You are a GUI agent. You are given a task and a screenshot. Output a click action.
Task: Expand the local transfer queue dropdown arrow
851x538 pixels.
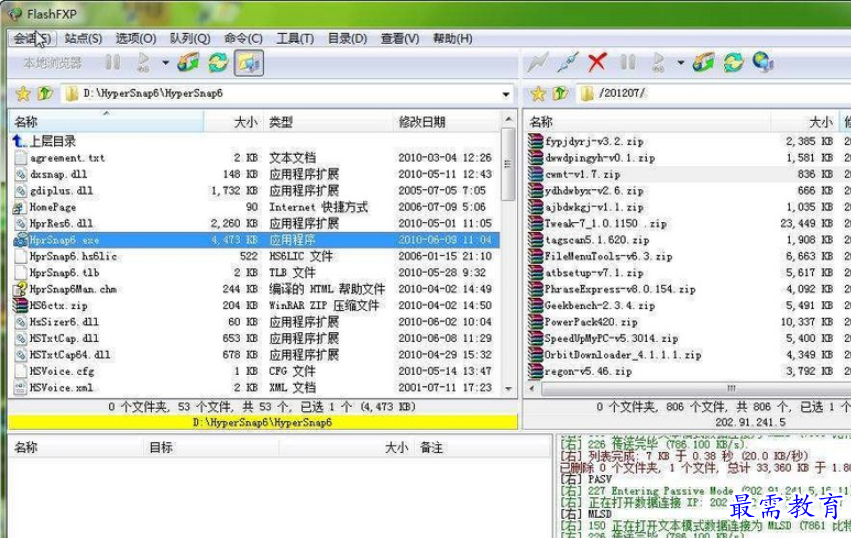pyautogui.click(x=165, y=62)
